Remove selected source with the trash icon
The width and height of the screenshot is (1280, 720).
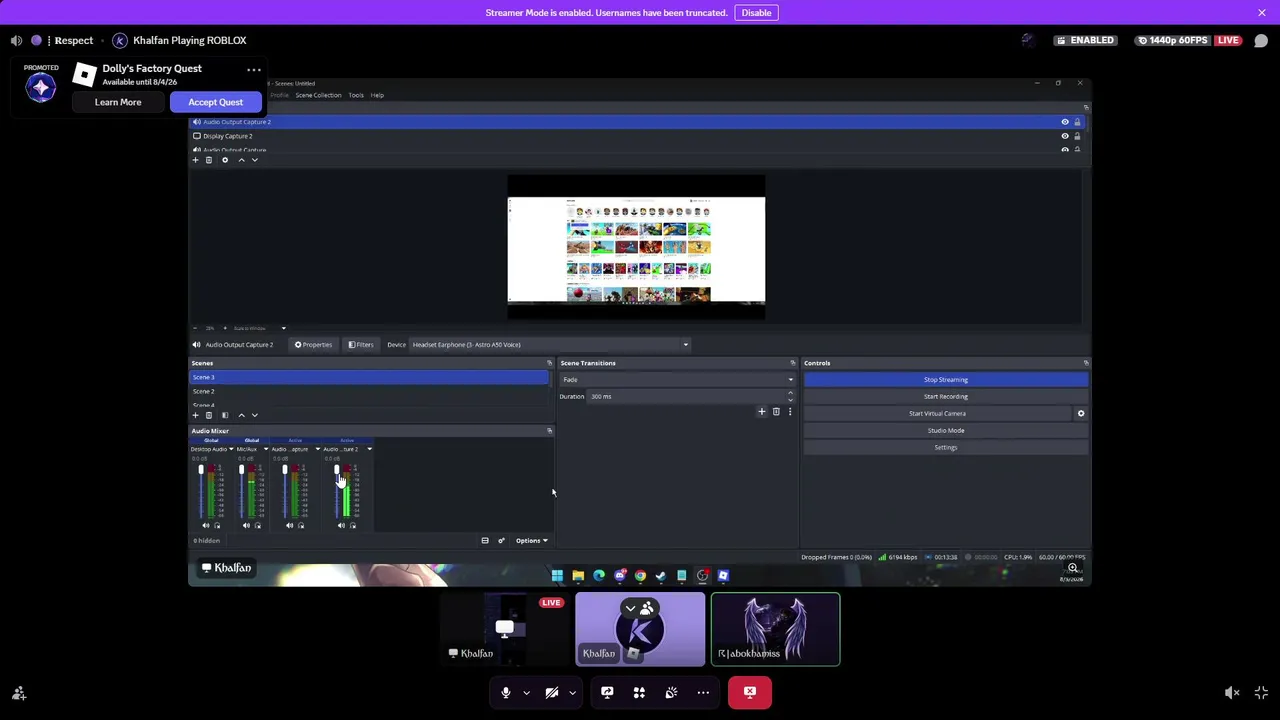coord(209,160)
